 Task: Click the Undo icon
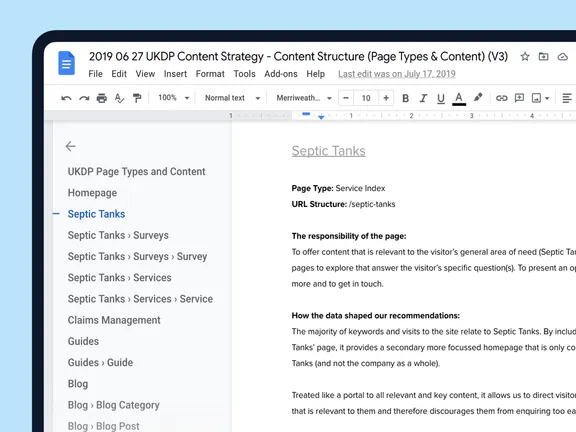tap(66, 98)
